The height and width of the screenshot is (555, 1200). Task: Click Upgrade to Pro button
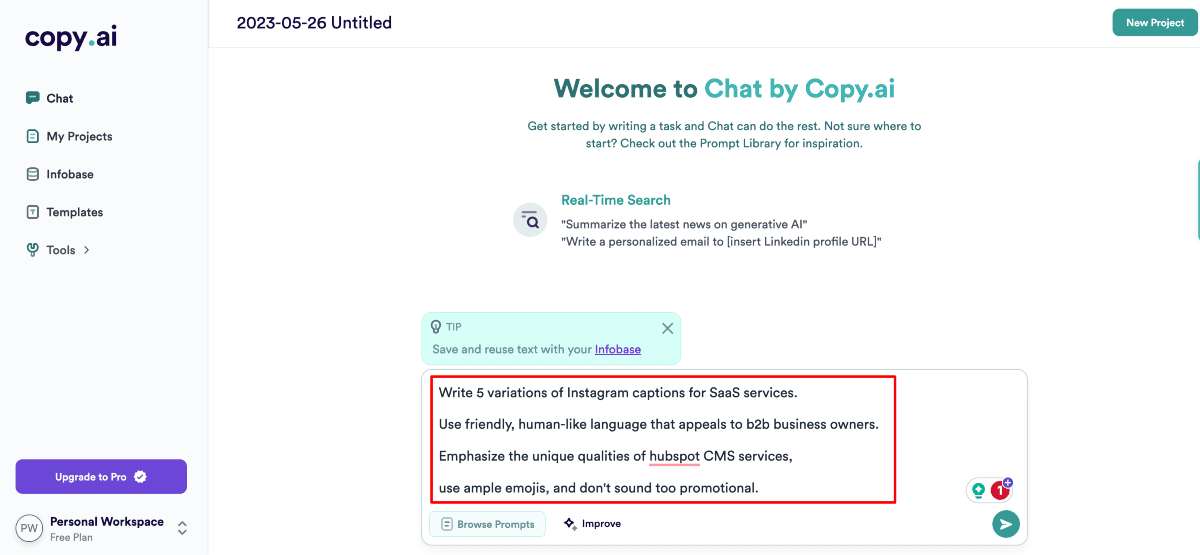[101, 477]
